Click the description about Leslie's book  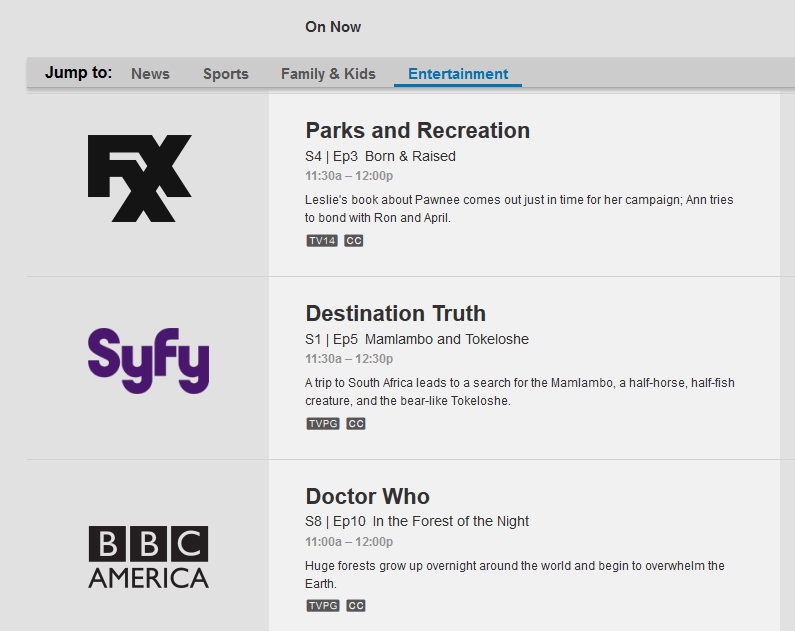pyautogui.click(x=519, y=209)
